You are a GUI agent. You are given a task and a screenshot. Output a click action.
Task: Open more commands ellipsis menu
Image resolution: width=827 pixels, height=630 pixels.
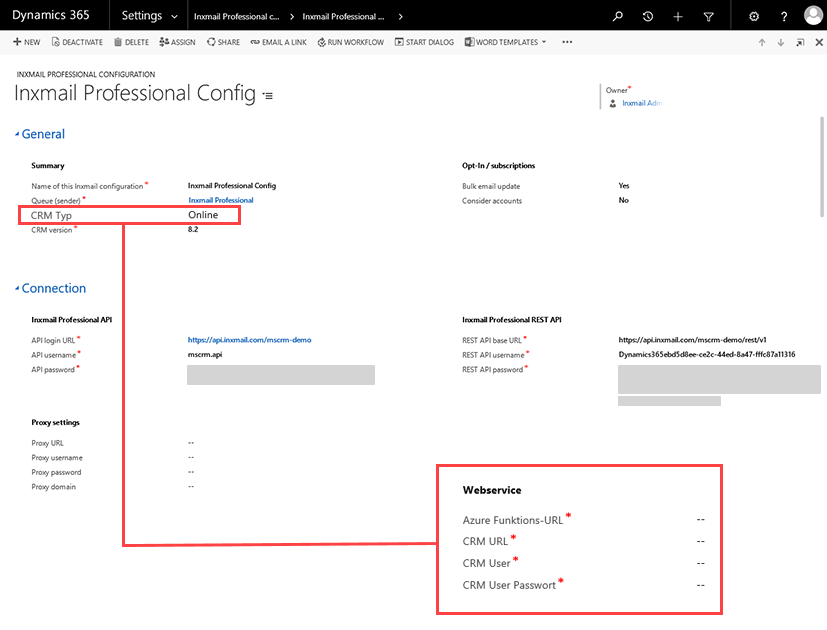coord(567,42)
